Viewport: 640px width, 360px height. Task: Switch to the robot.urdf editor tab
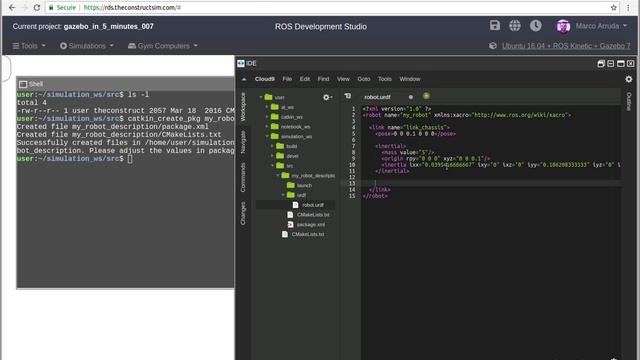pos(377,97)
